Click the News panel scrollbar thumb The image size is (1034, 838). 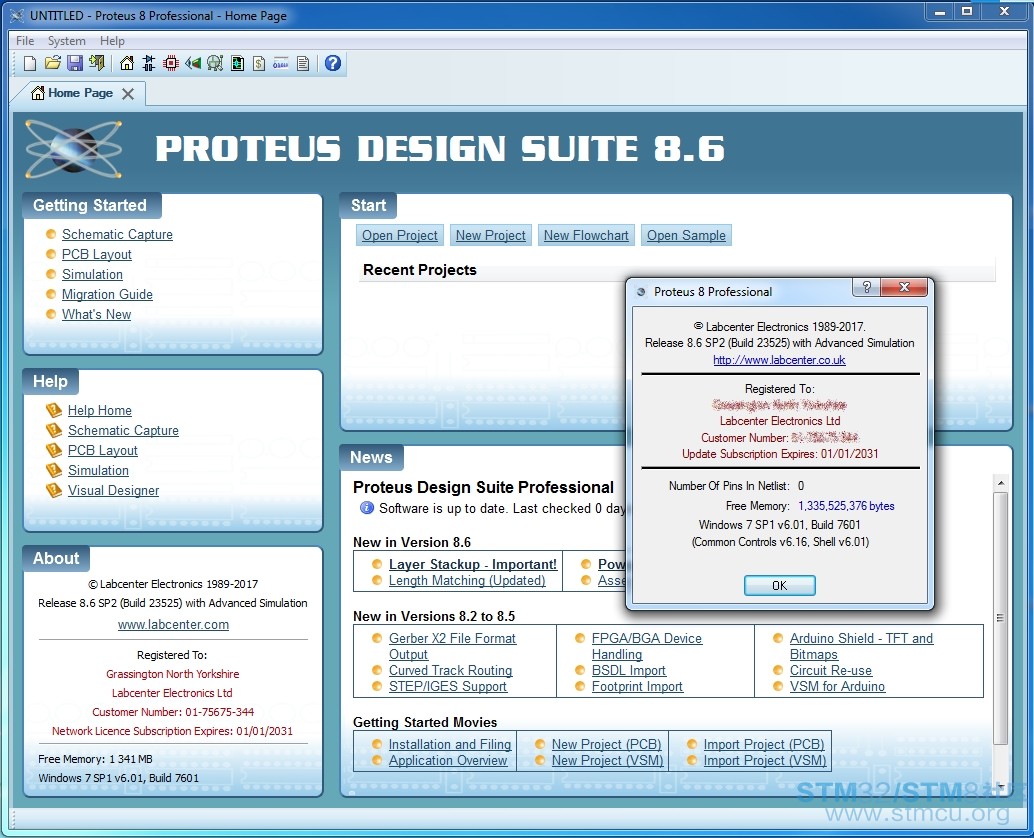(1000, 617)
